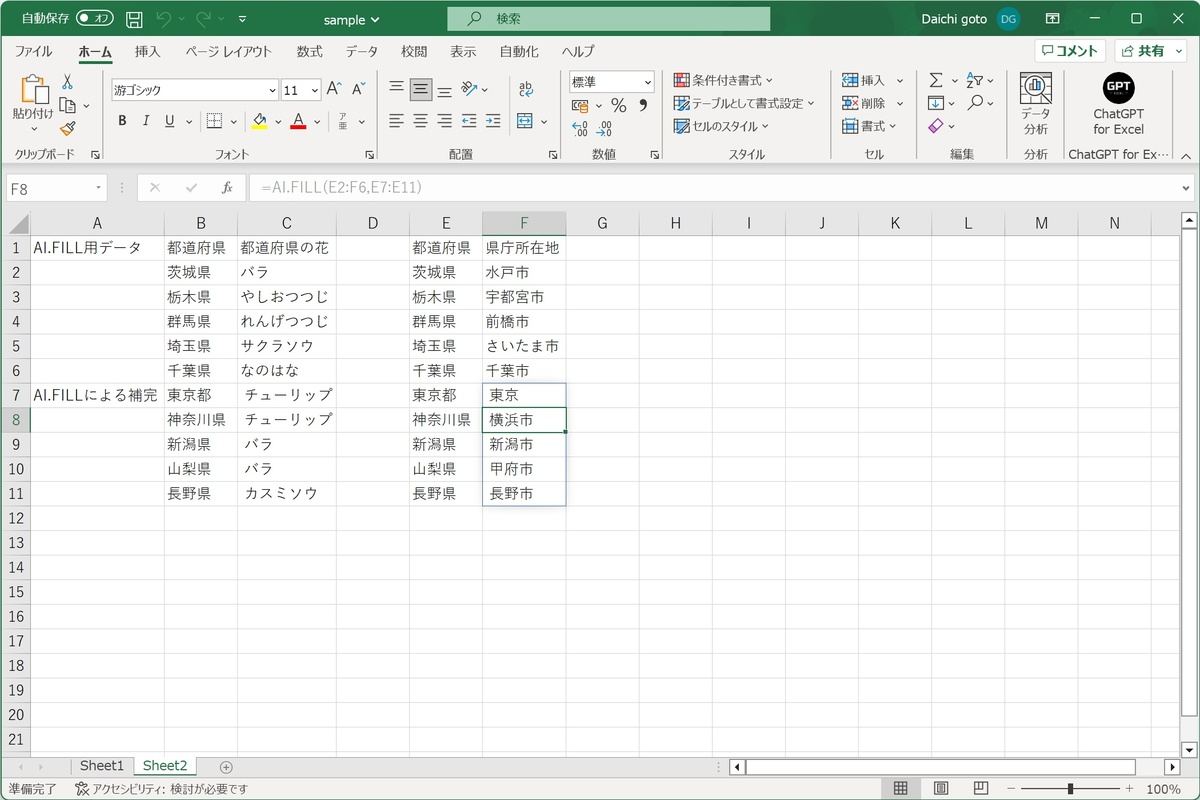Toggle Bold formatting
The width and height of the screenshot is (1200, 800).
[122, 121]
